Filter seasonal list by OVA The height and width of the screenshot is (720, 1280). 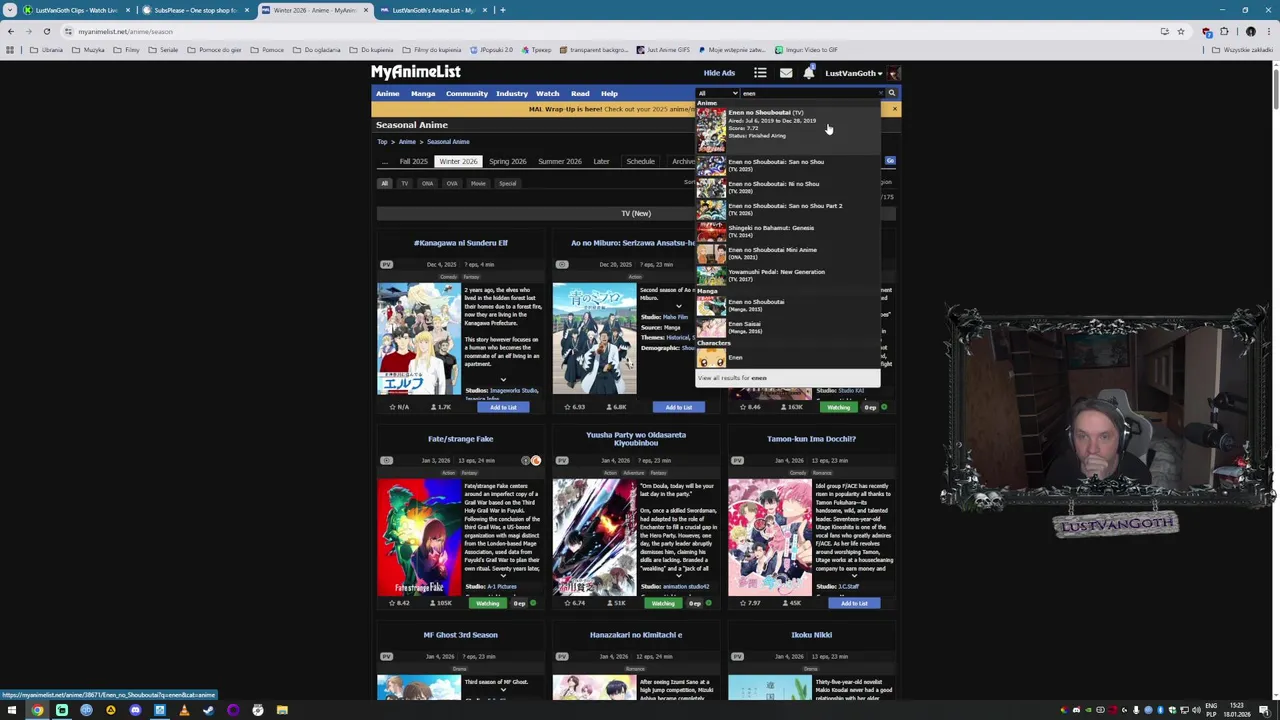452,183
